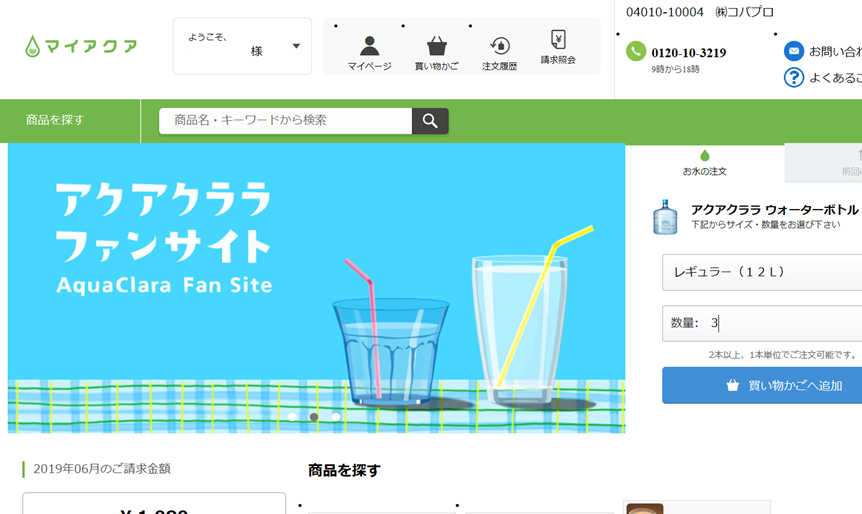
Task: Switch to the お水の注文 tab
Action: pos(705,163)
